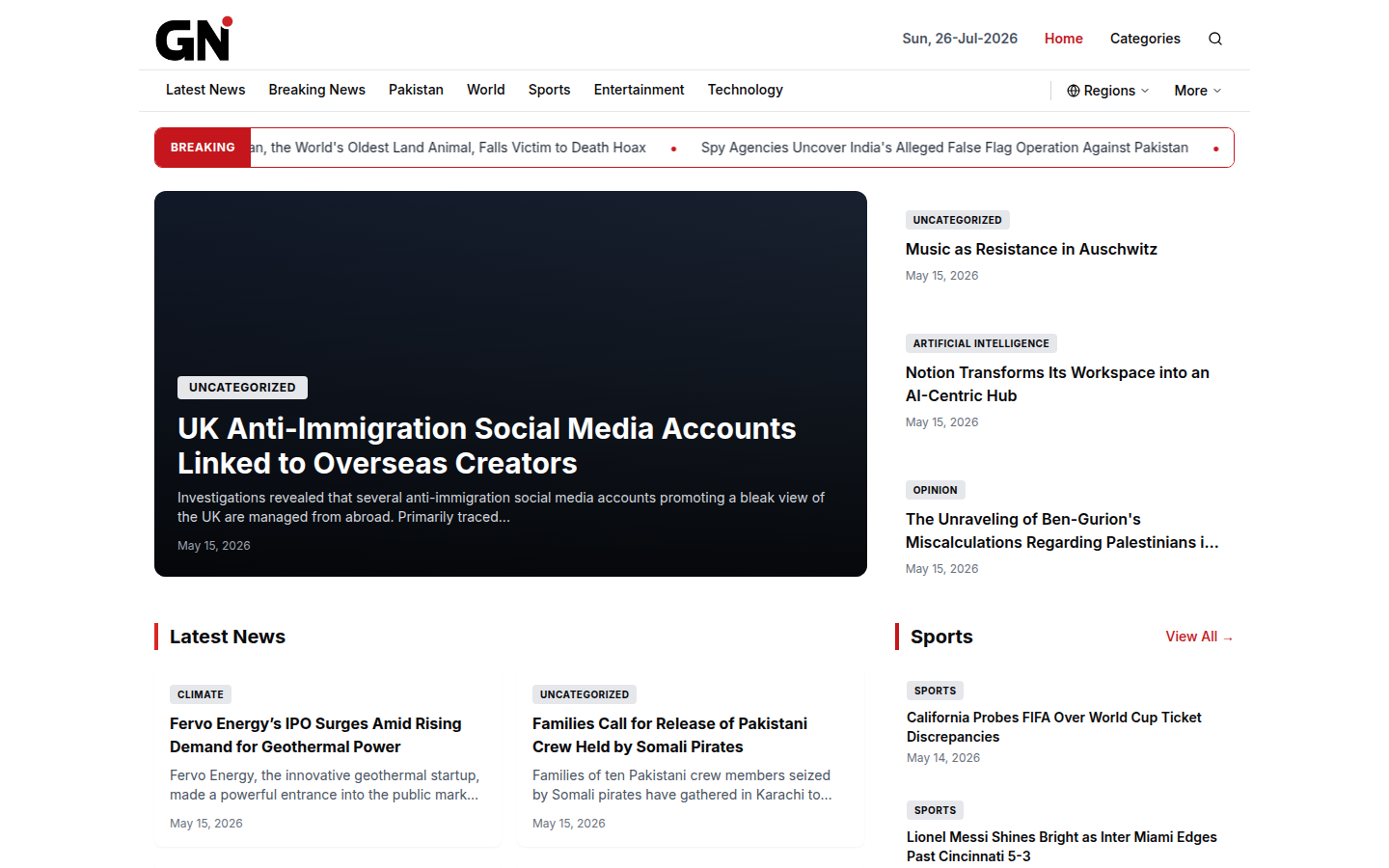The height and width of the screenshot is (868, 1389).
Task: Click the ARTIFICIAL INTELLIGENCE category tag
Action: tap(981, 343)
